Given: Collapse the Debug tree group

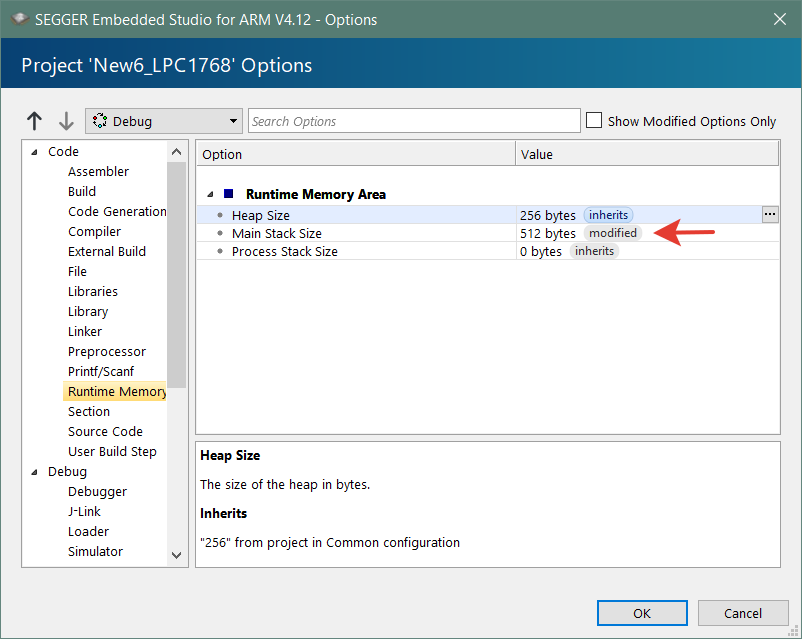Looking at the screenshot, I should click(34, 472).
